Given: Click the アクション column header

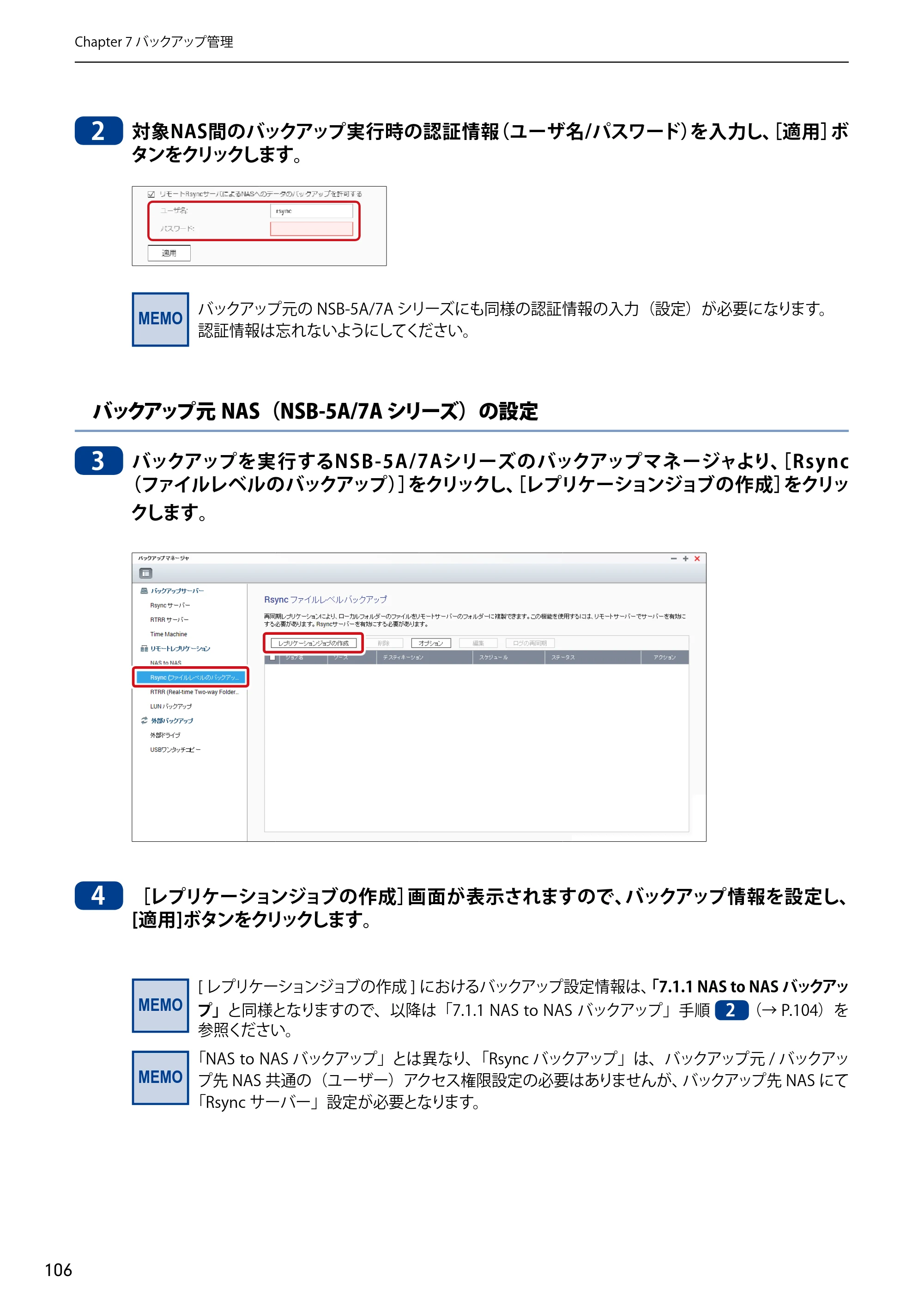Looking at the screenshot, I should point(664,657).
